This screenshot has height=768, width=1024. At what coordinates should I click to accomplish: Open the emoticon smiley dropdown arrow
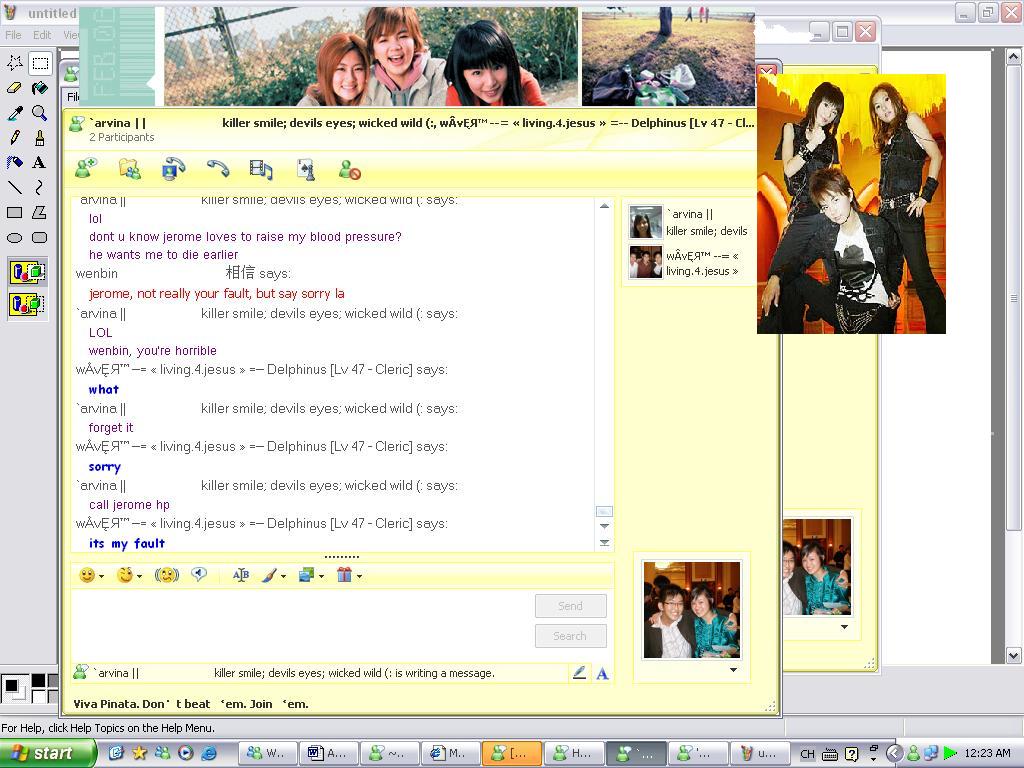point(101,576)
